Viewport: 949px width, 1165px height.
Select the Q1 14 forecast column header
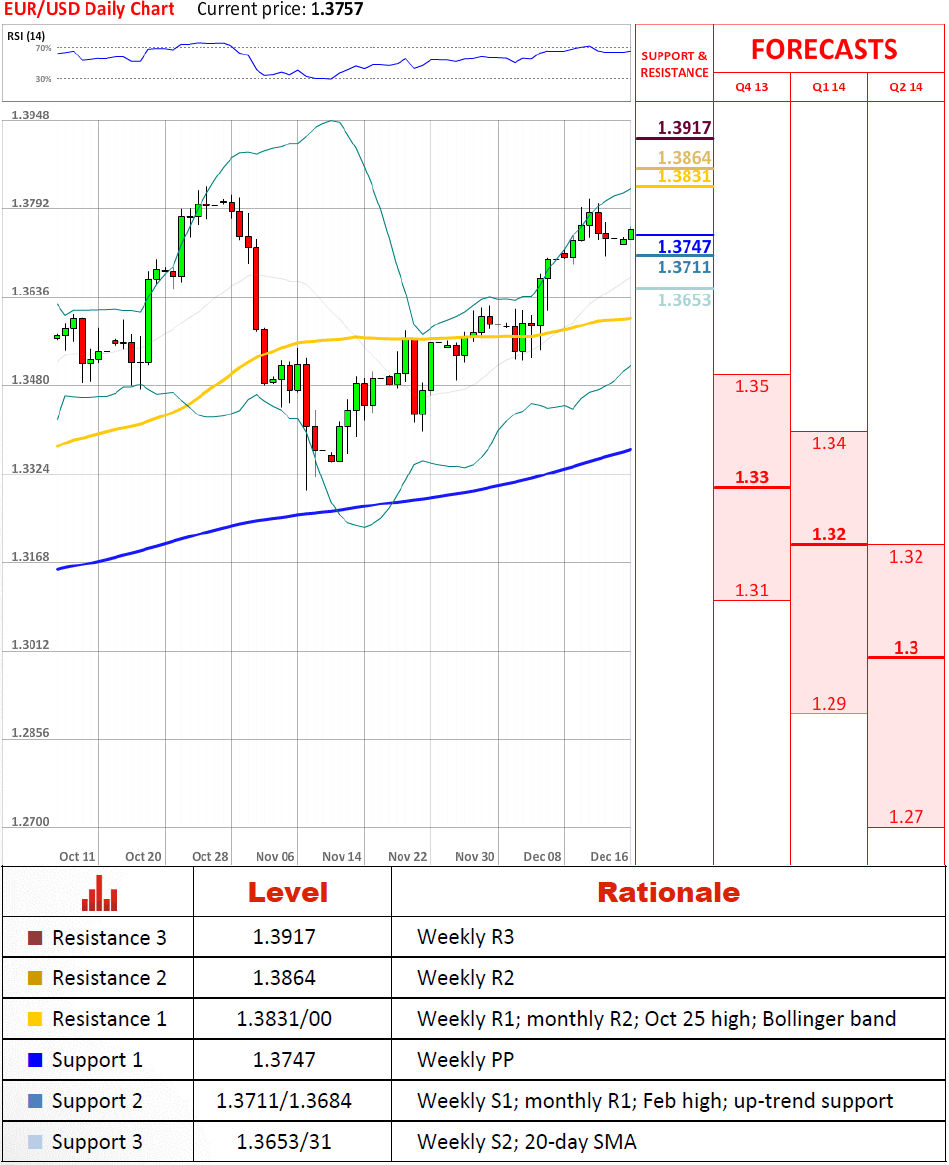click(x=829, y=87)
